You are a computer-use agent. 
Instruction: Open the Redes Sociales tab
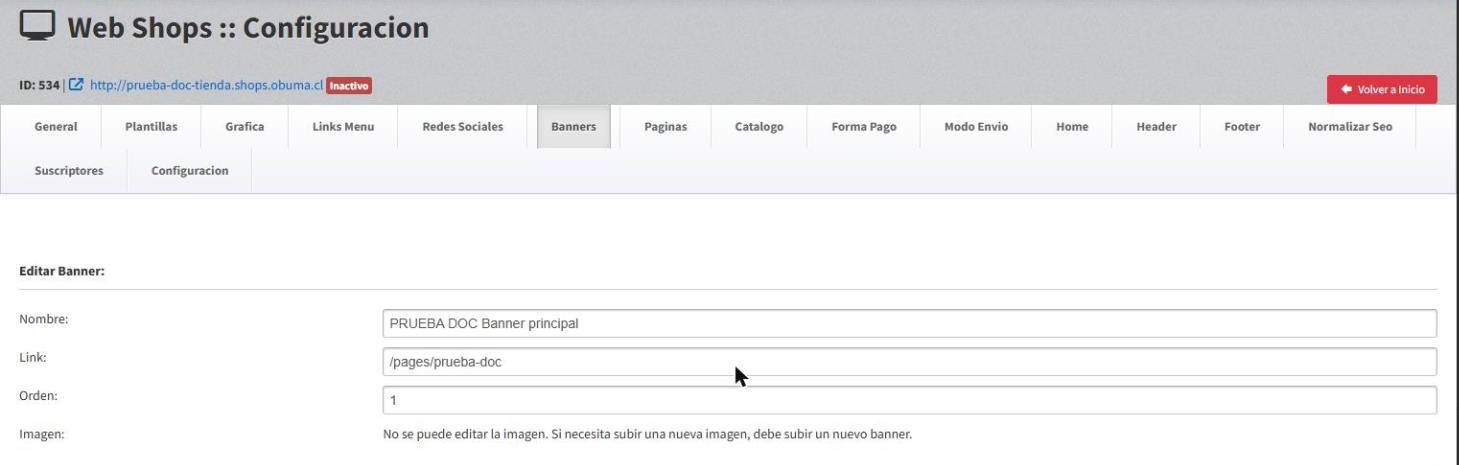(x=463, y=127)
